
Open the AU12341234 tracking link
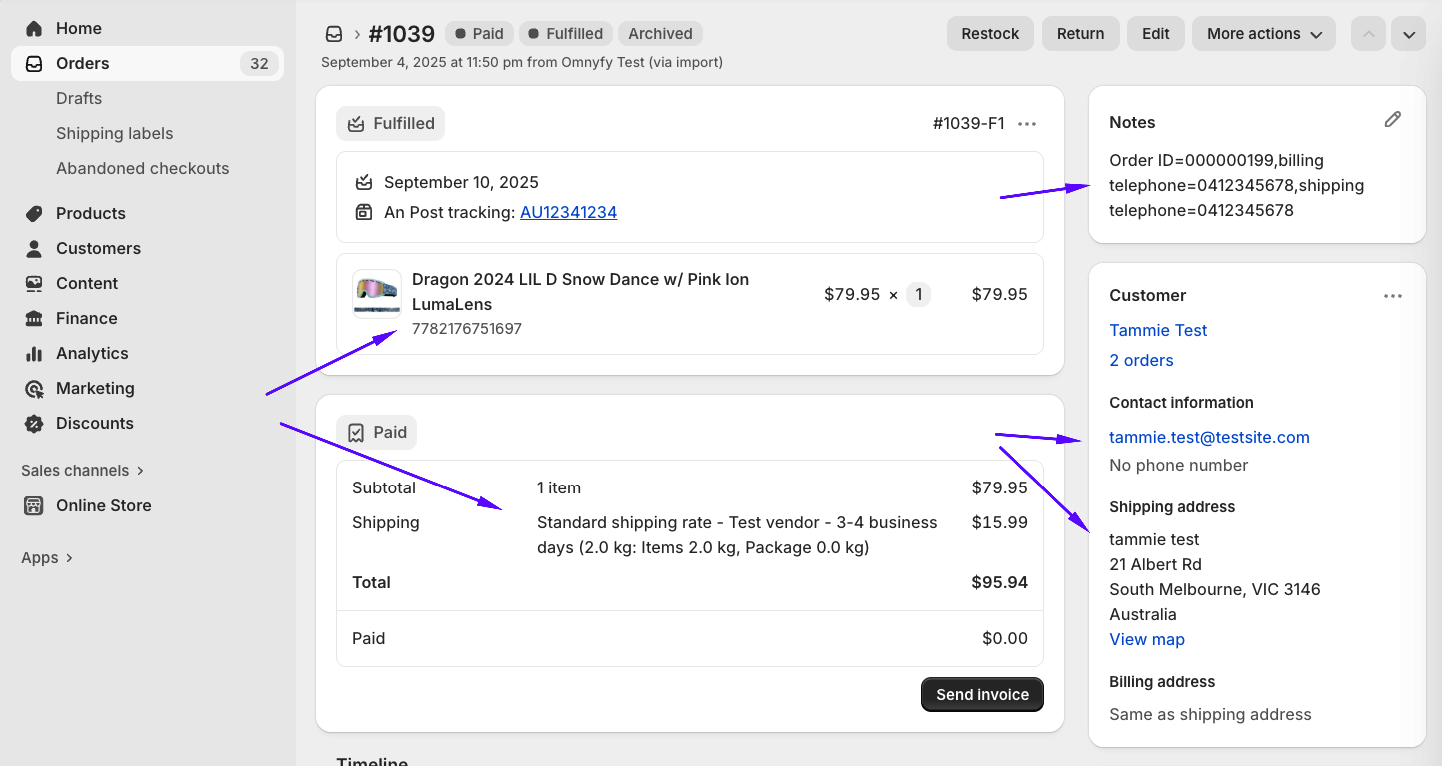point(568,212)
